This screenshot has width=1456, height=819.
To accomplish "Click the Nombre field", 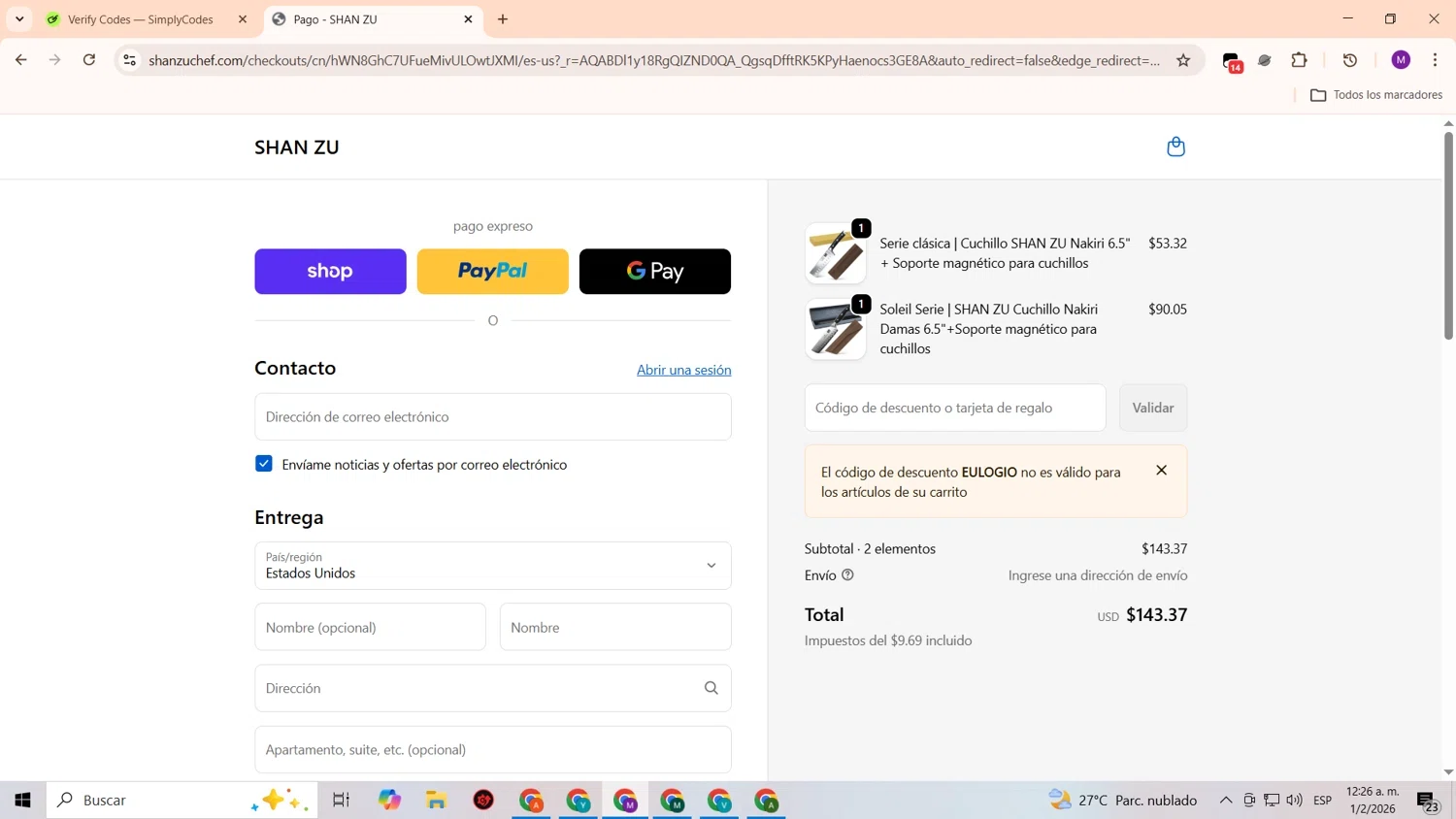I will (615, 627).
